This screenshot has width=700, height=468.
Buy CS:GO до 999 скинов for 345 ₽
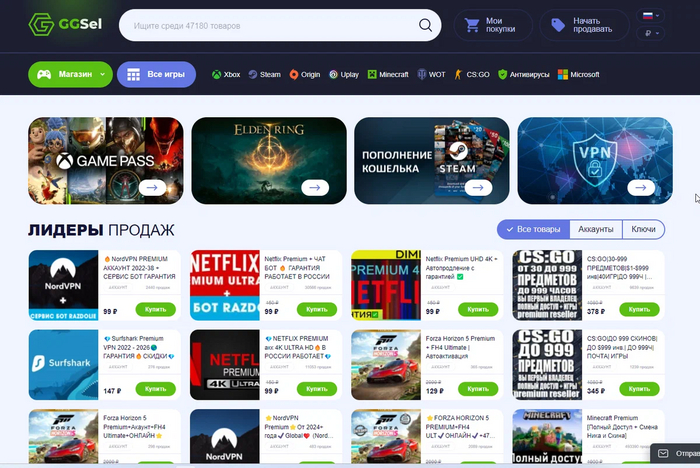[639, 389]
